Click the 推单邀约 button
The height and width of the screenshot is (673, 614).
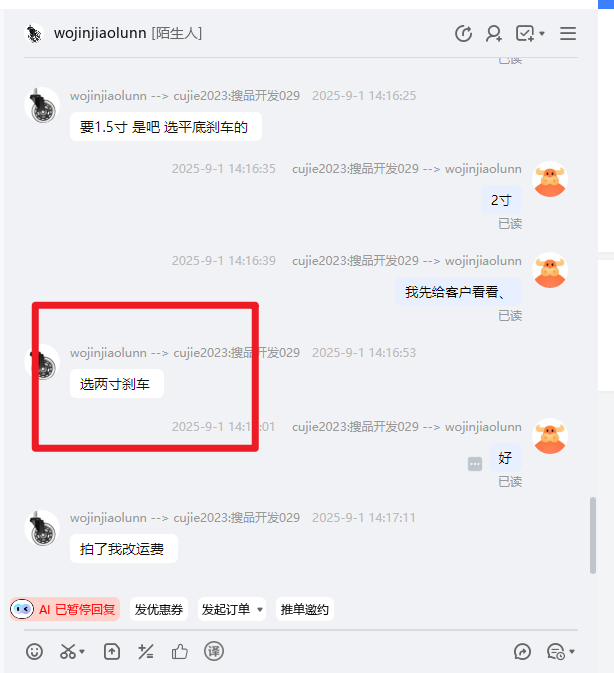(x=305, y=609)
